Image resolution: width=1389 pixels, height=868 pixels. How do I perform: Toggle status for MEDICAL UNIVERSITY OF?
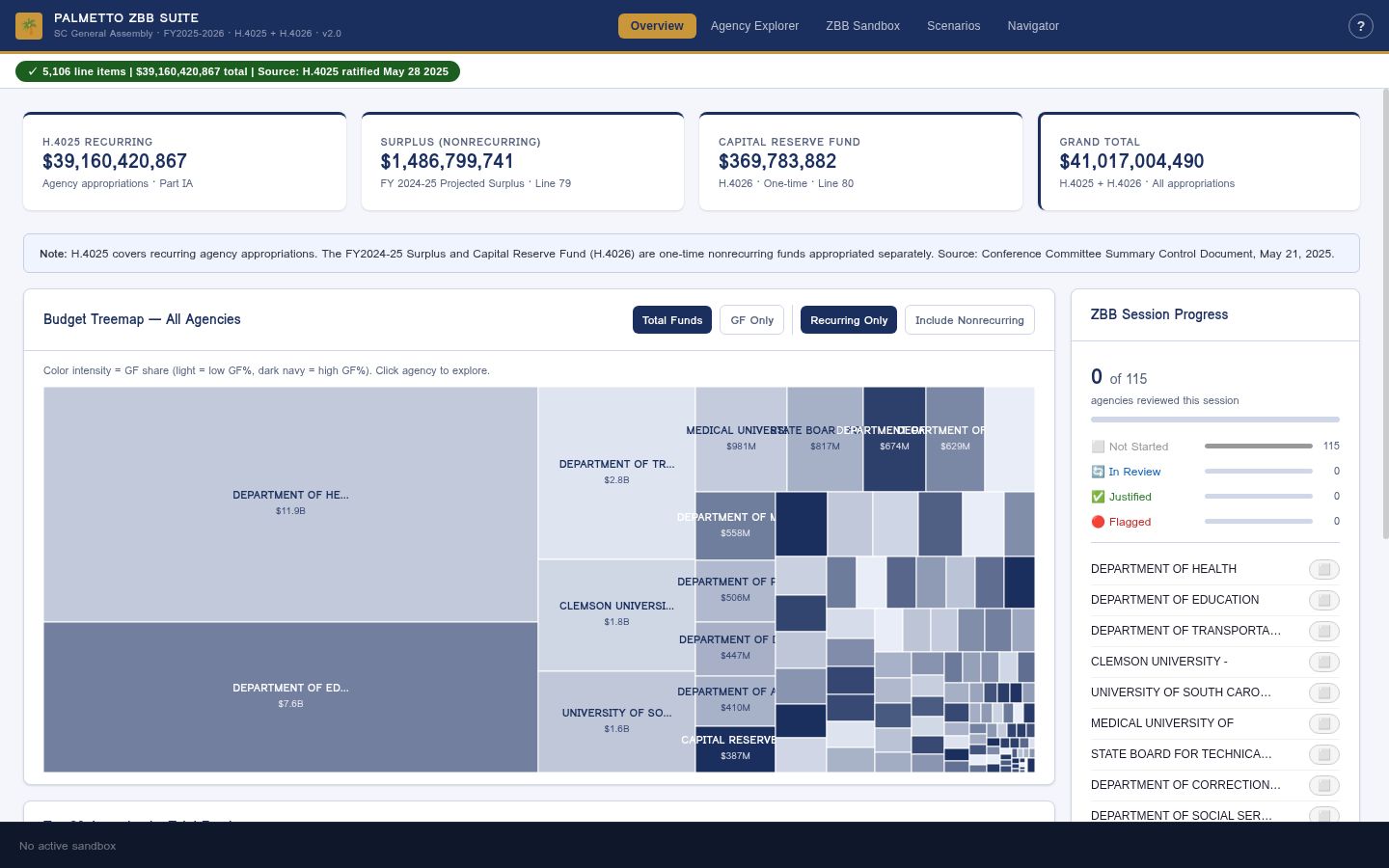tap(1324, 723)
